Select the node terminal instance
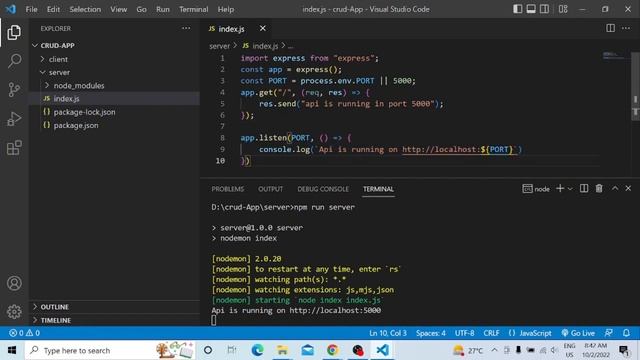The width and height of the screenshot is (640, 360). 536,189
